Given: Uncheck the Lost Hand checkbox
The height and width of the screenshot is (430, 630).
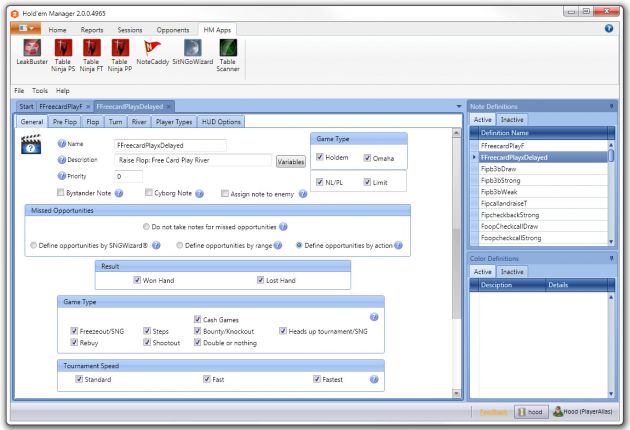Looking at the screenshot, I should point(260,280).
